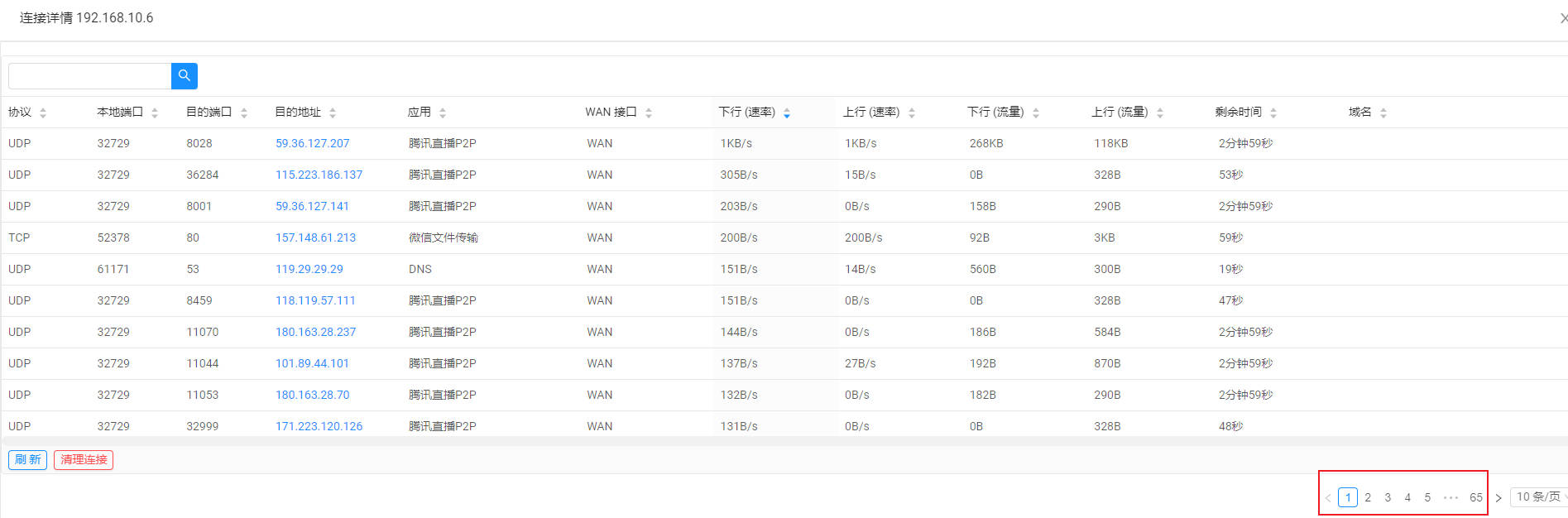Sort by 应用 column sort icon
The width and height of the screenshot is (1568, 518).
tap(443, 113)
